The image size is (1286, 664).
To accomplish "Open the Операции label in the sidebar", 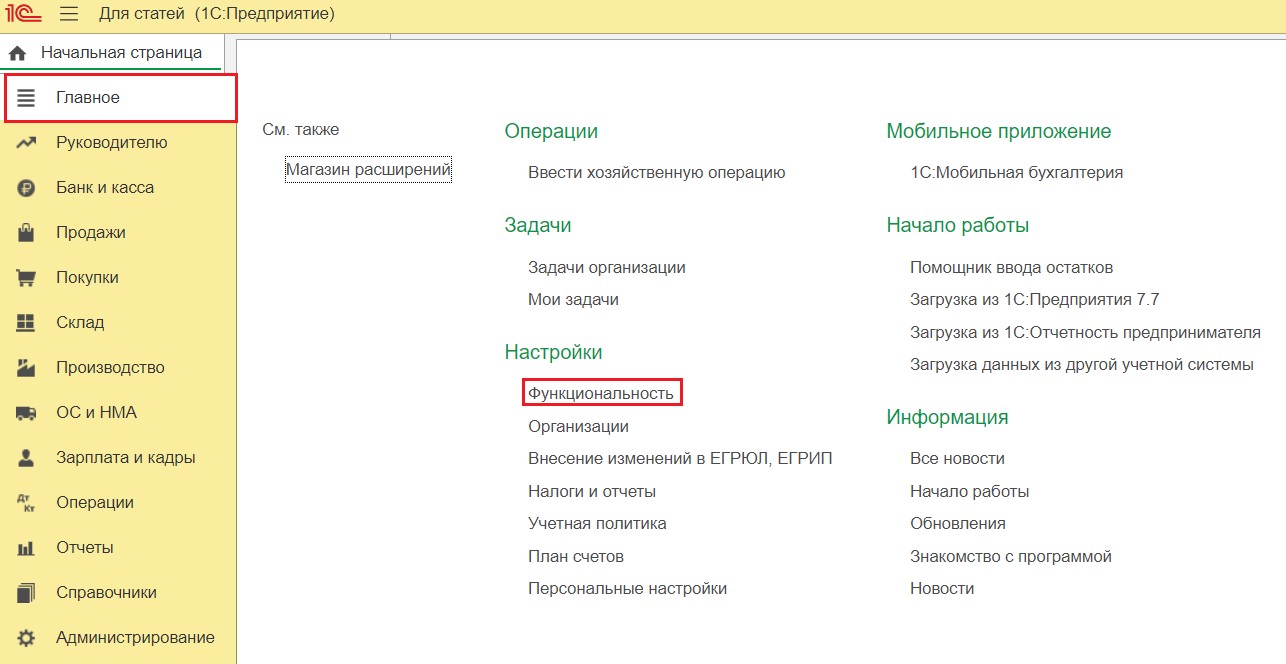I will point(95,503).
